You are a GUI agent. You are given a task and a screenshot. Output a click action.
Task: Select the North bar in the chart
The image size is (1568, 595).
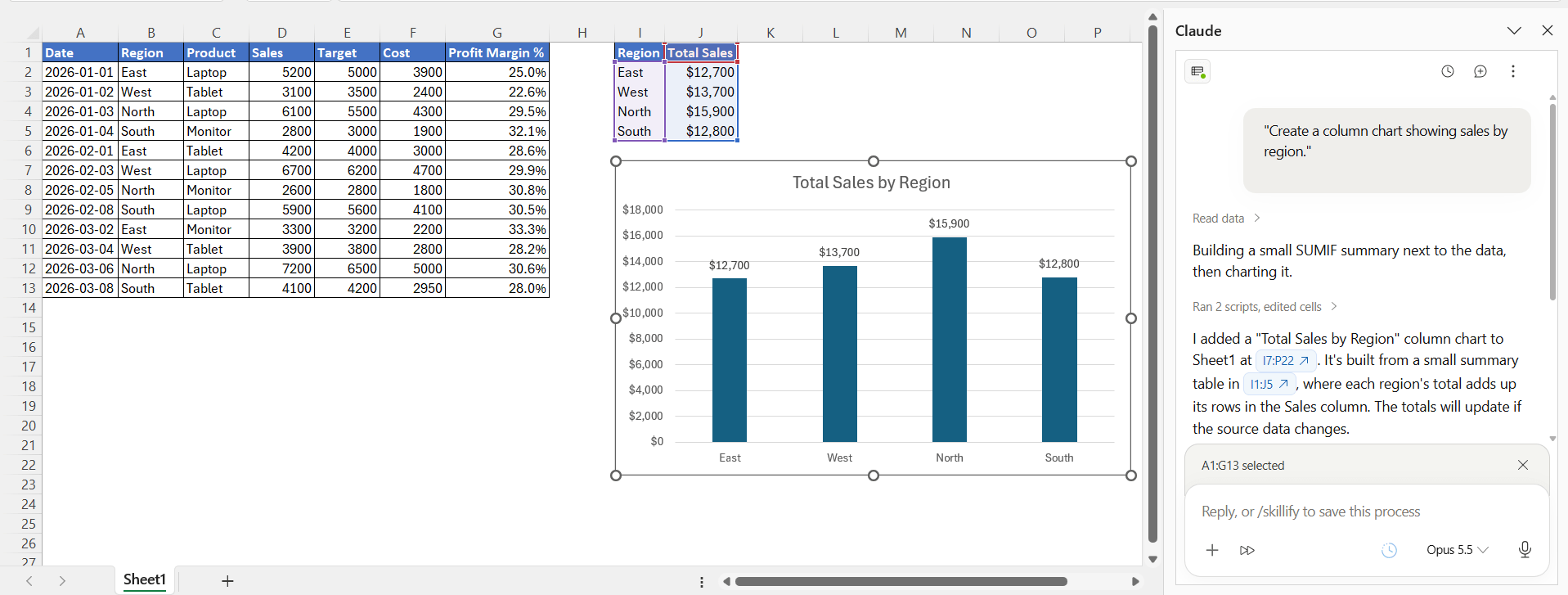[x=949, y=340]
